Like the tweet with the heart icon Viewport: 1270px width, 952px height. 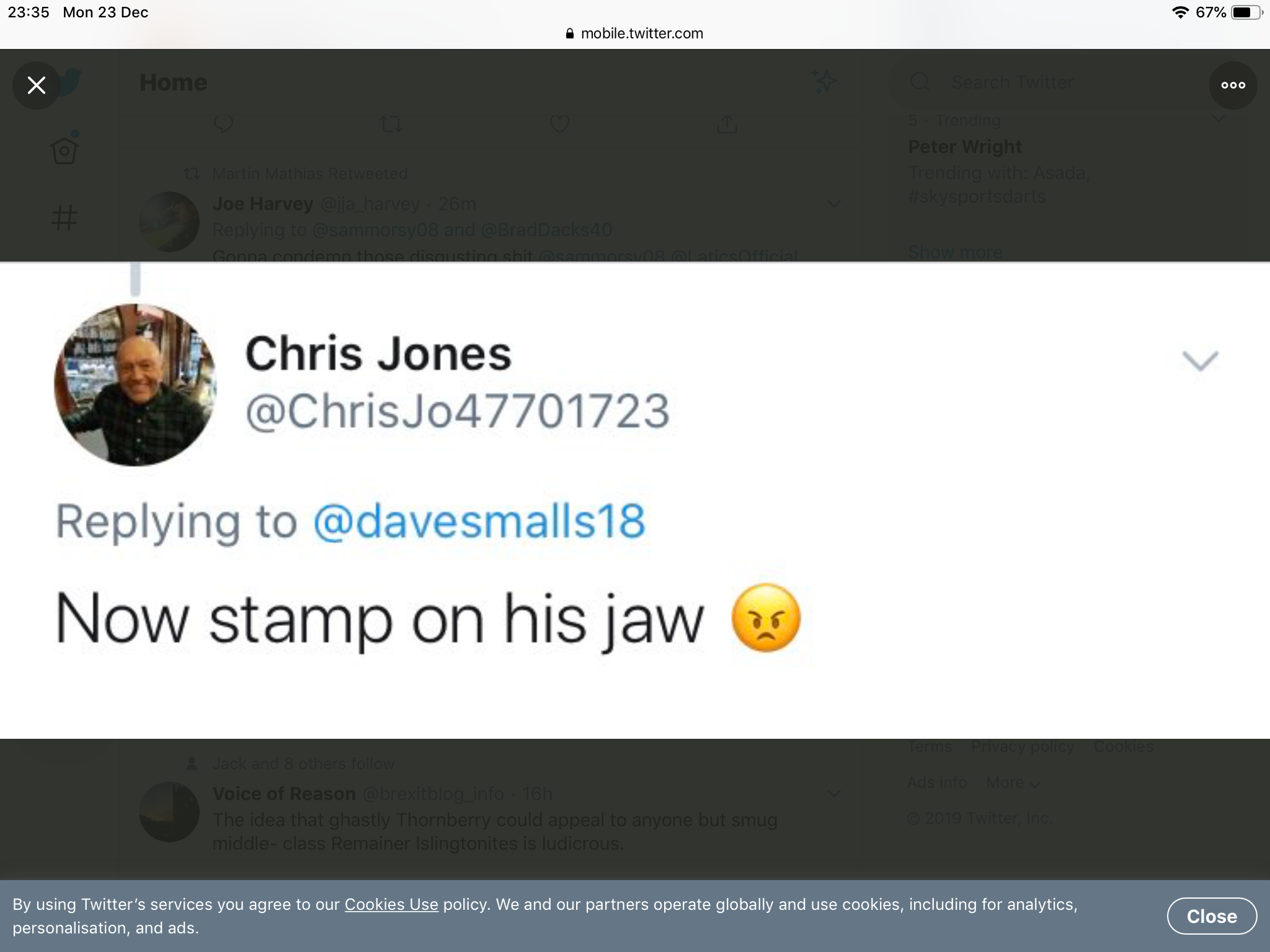pos(559,125)
